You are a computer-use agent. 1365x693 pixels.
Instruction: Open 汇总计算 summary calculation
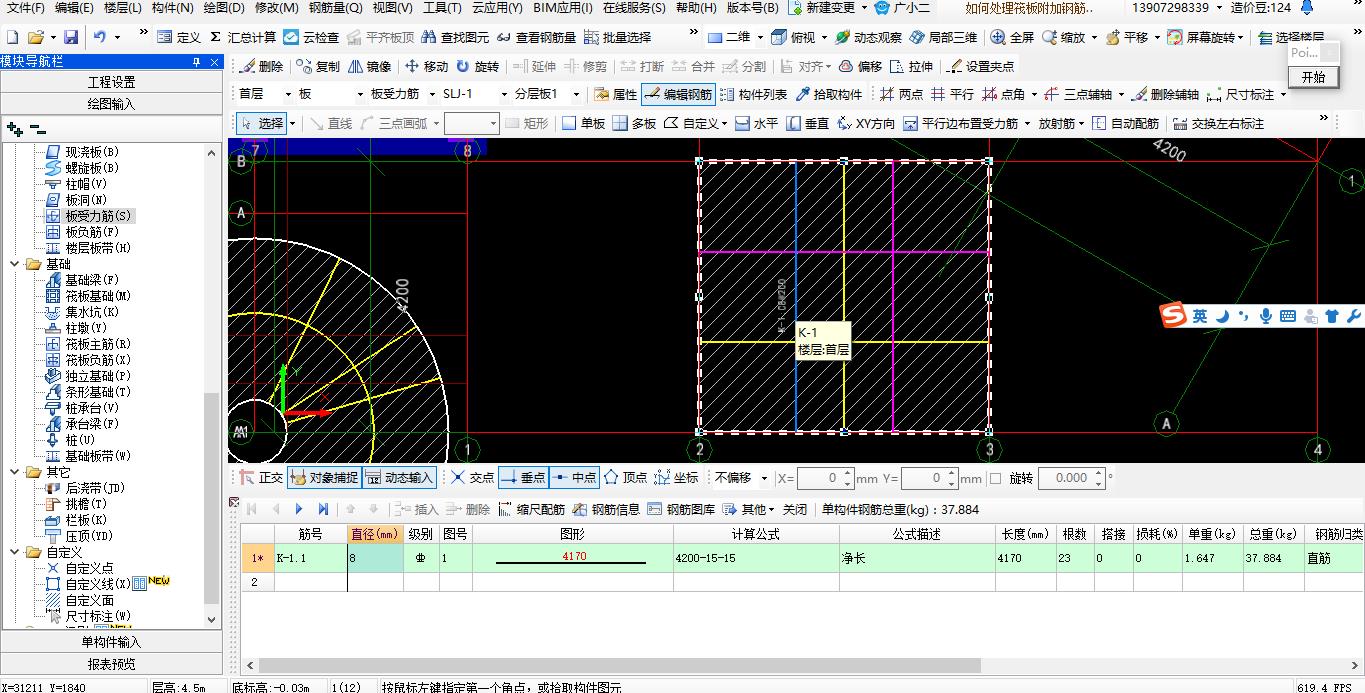click(x=243, y=37)
